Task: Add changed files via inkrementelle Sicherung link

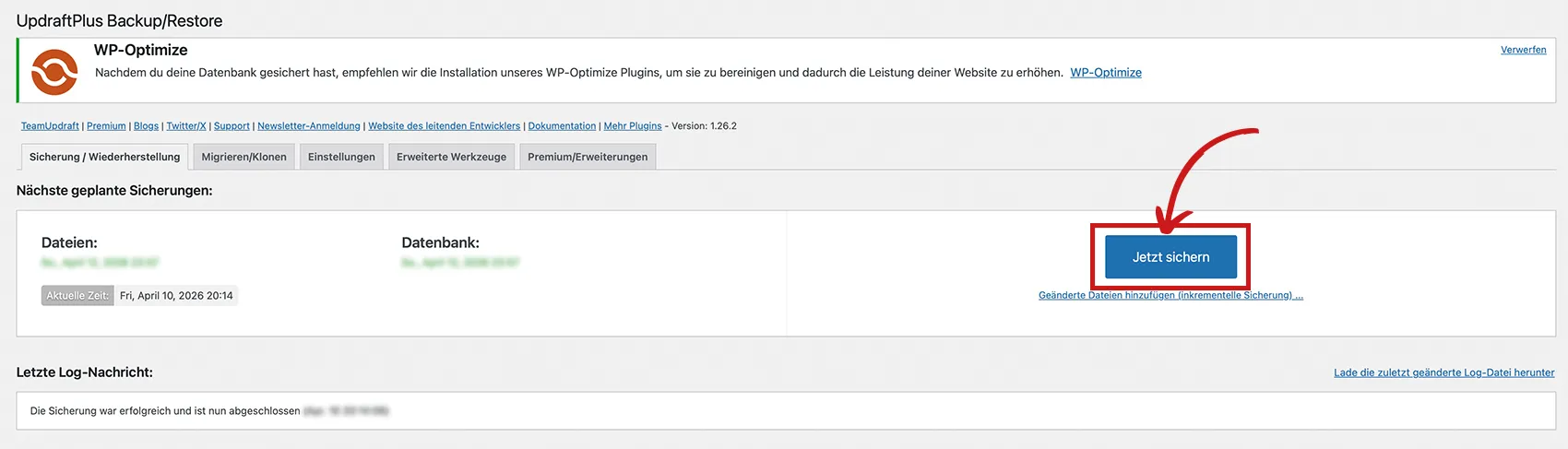Action: (x=1170, y=296)
